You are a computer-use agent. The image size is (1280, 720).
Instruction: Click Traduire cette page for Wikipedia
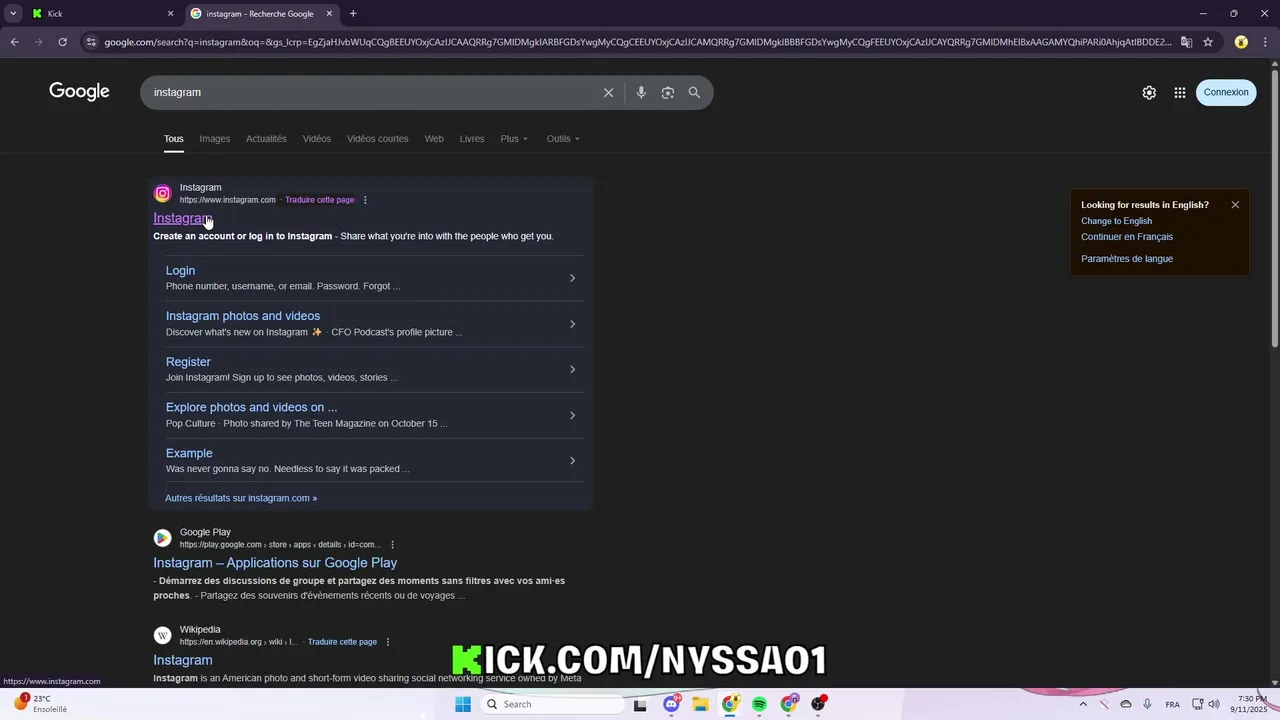click(342, 642)
